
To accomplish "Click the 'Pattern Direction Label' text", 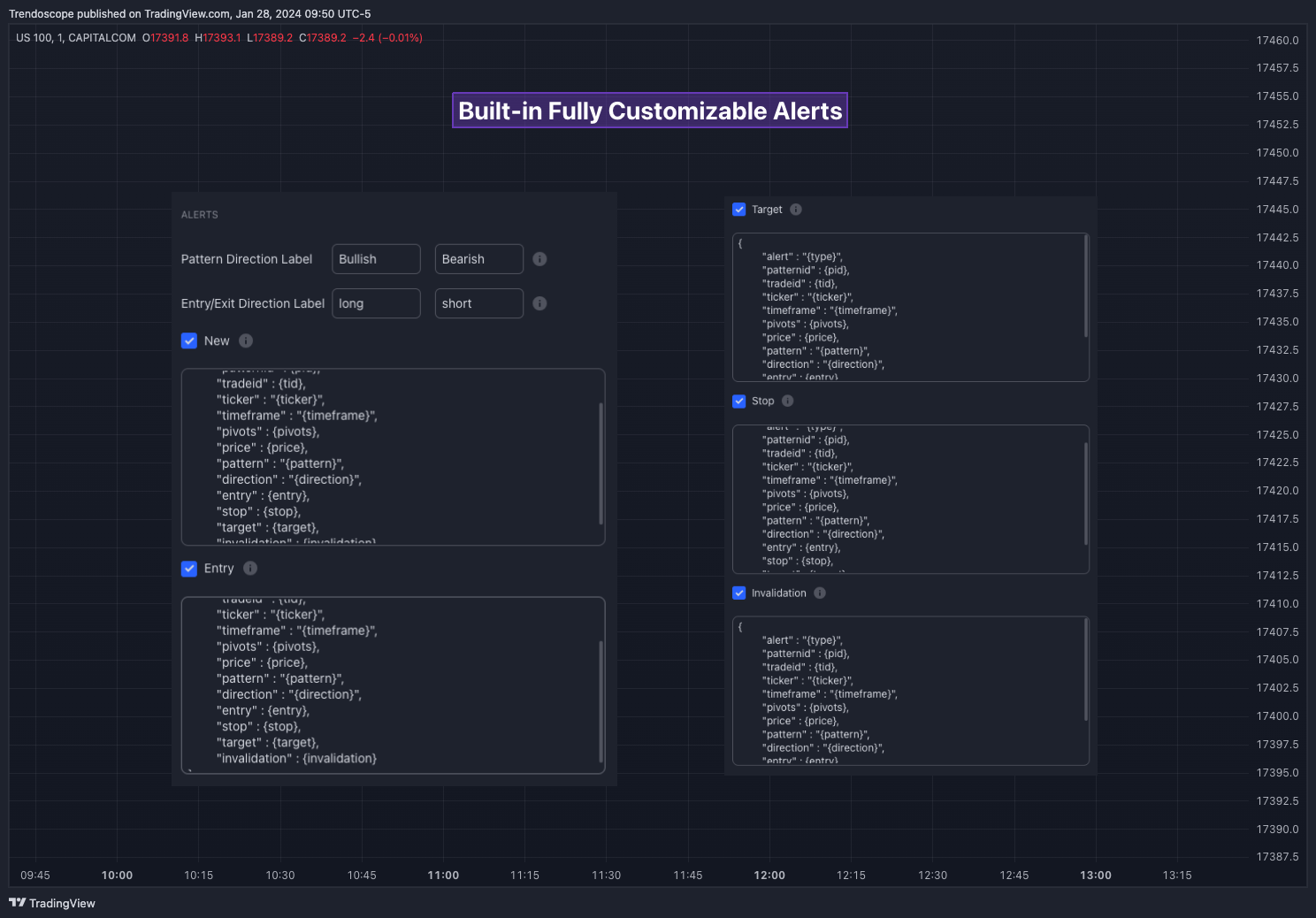I will tap(247, 259).
